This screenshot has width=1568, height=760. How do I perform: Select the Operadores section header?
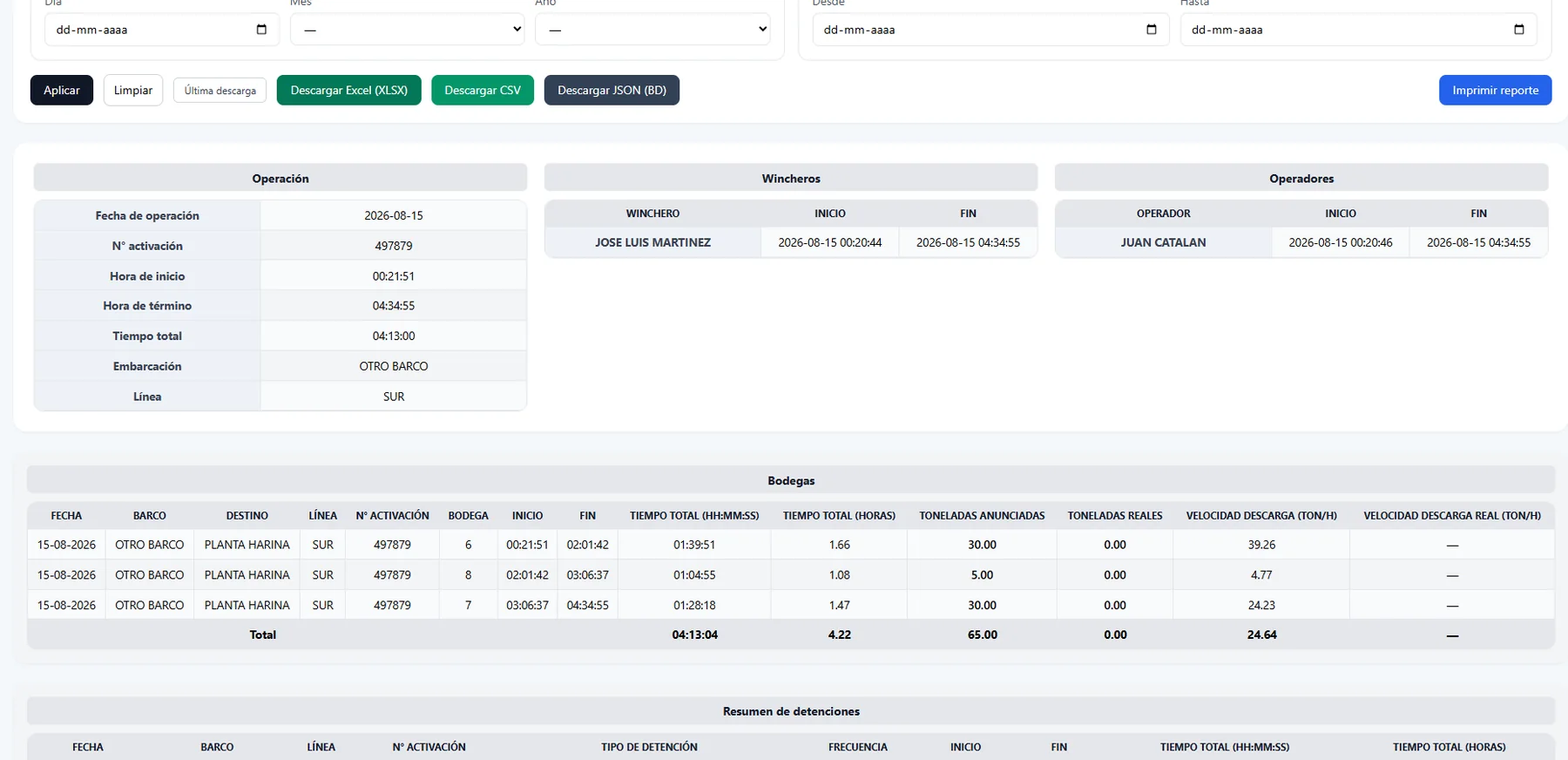point(1301,178)
